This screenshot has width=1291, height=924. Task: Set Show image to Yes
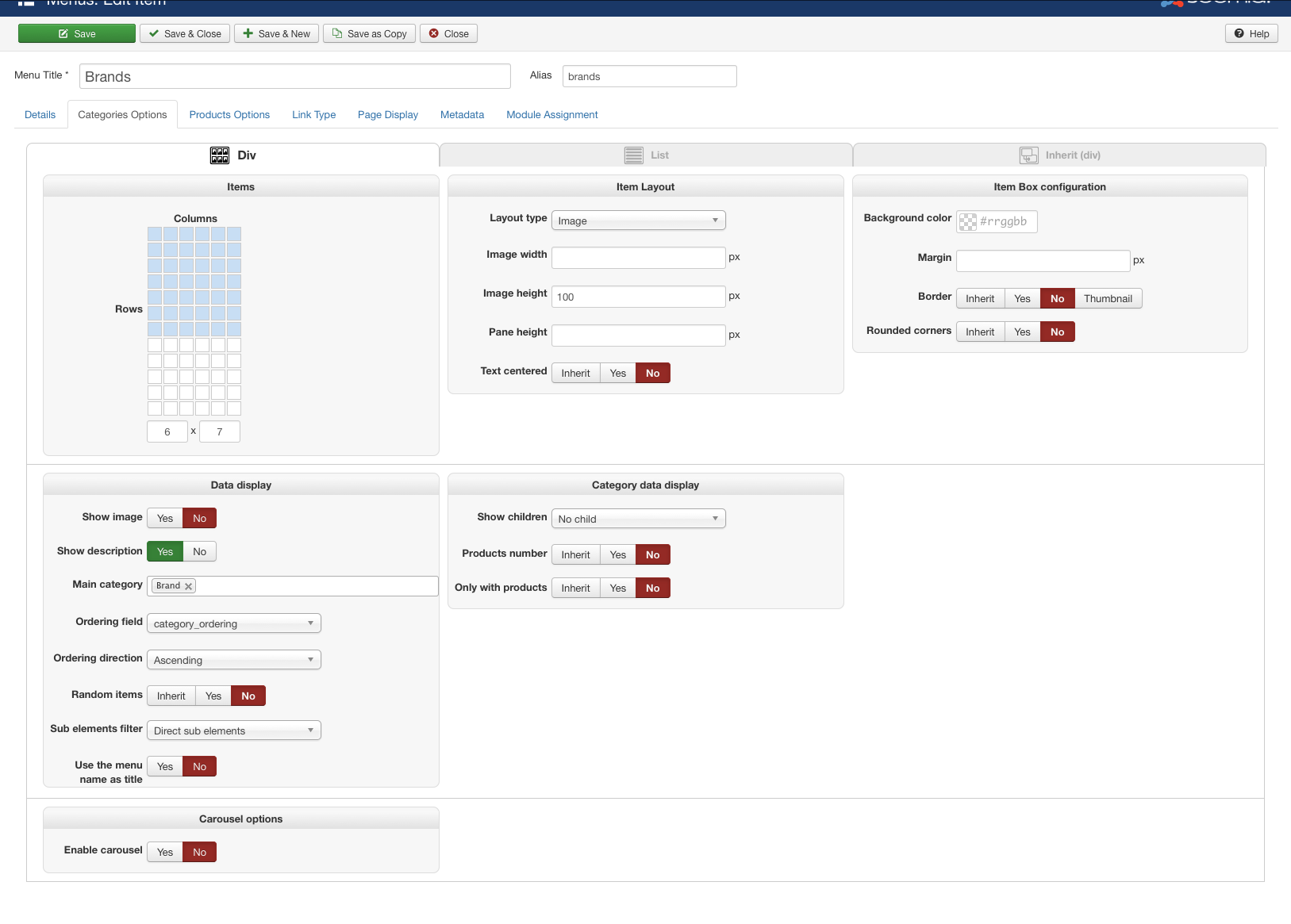(x=165, y=518)
